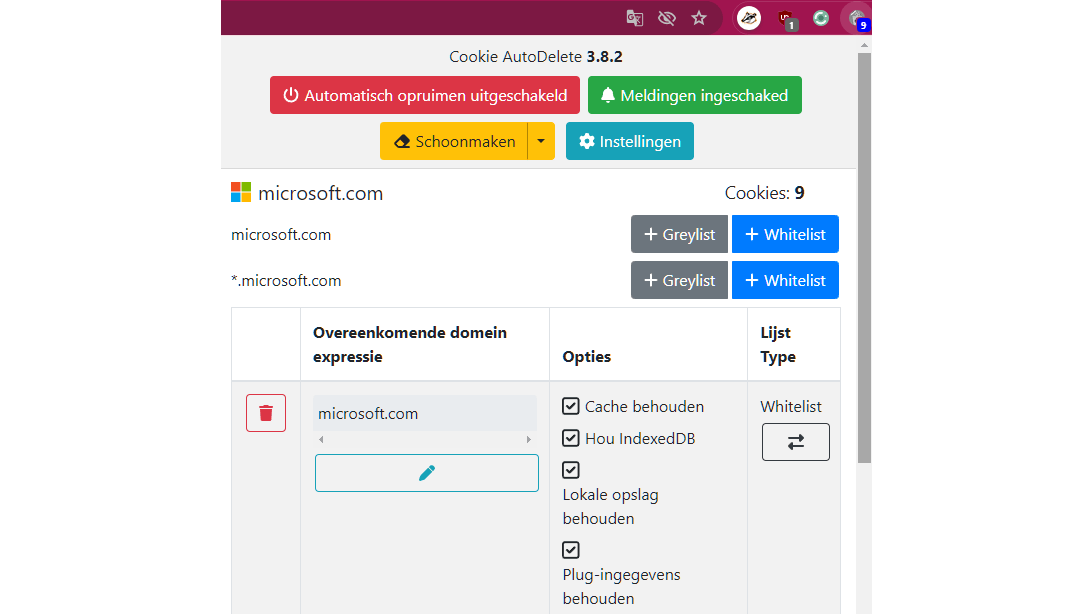Bookmark this page with the star icon
This screenshot has height=614, width=1092.
click(x=699, y=18)
